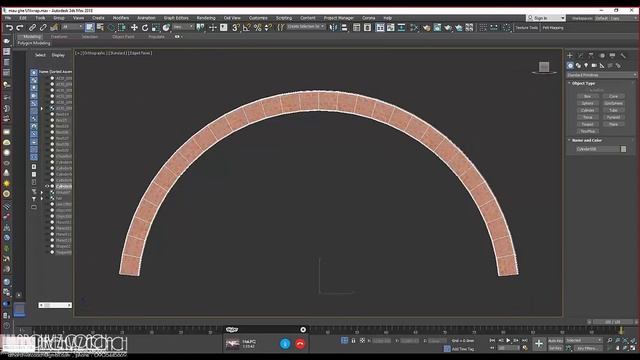Open the Customize menu
Screen dimensions: 640x360
coord(258,18)
